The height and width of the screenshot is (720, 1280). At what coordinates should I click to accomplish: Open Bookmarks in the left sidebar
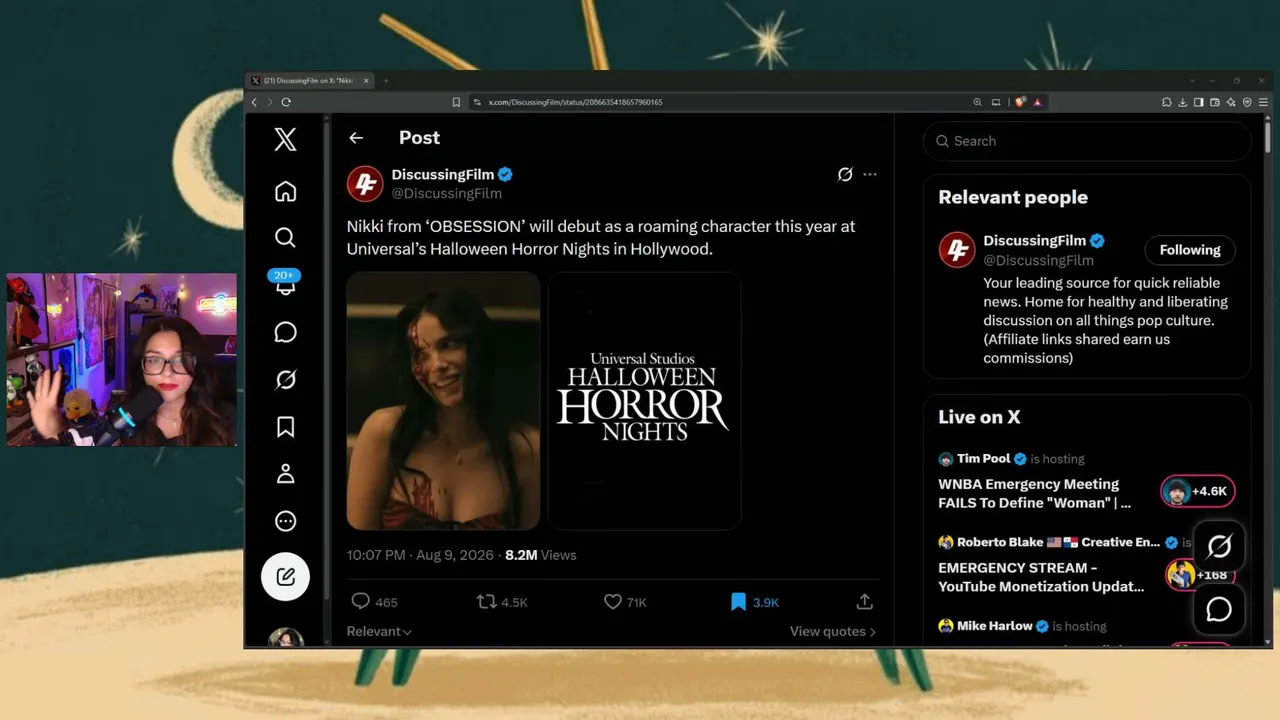click(285, 427)
